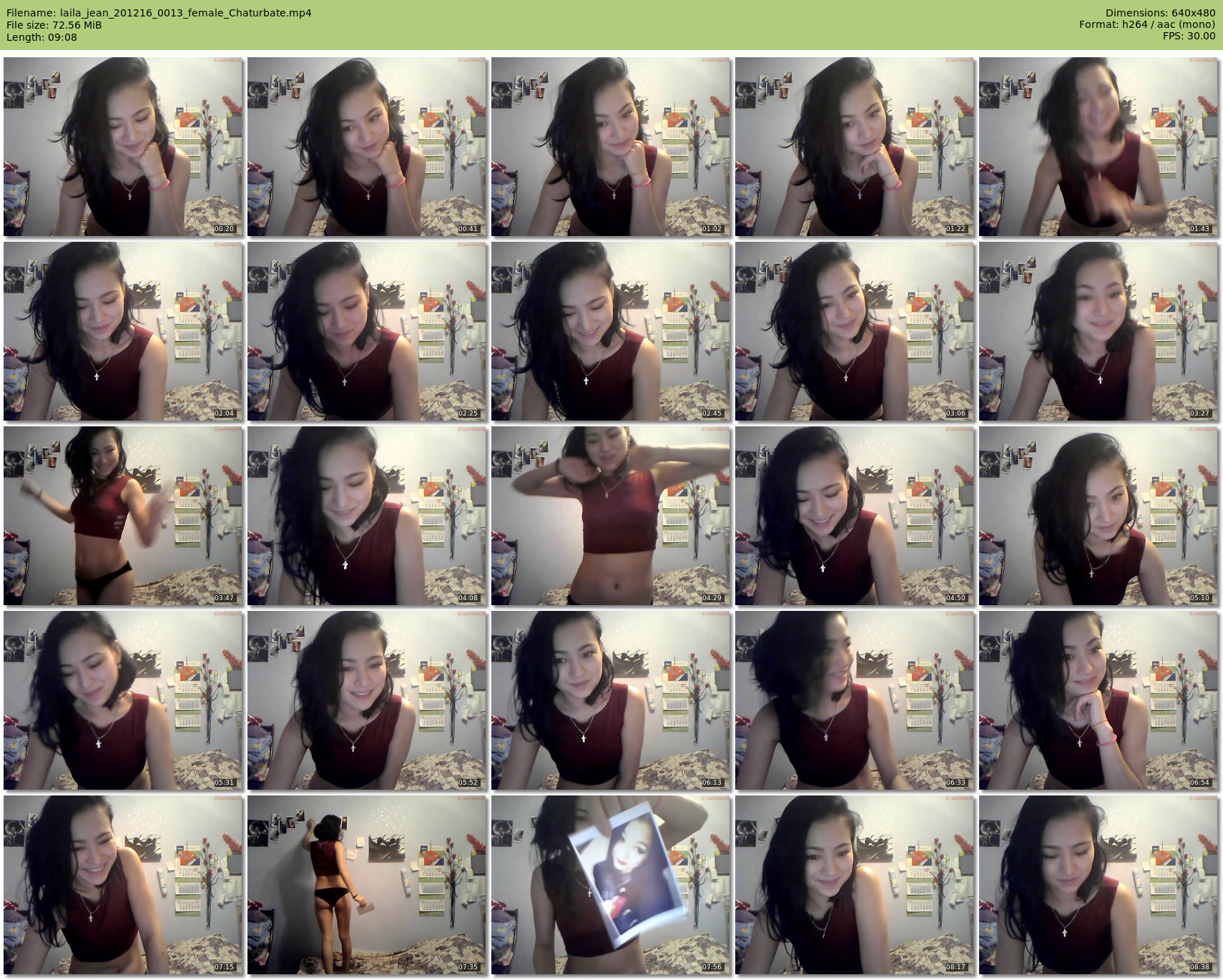
Task: Open the thumbnail stamped 03:27
Action: [x=1099, y=331]
